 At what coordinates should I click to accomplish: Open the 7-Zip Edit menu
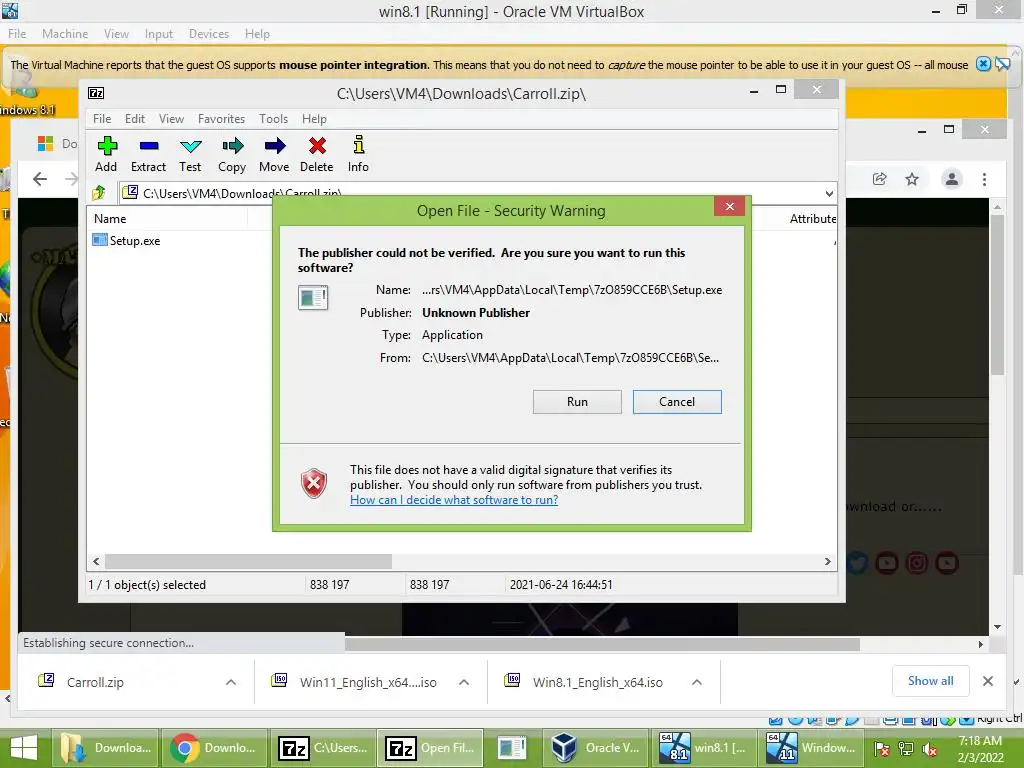point(135,119)
